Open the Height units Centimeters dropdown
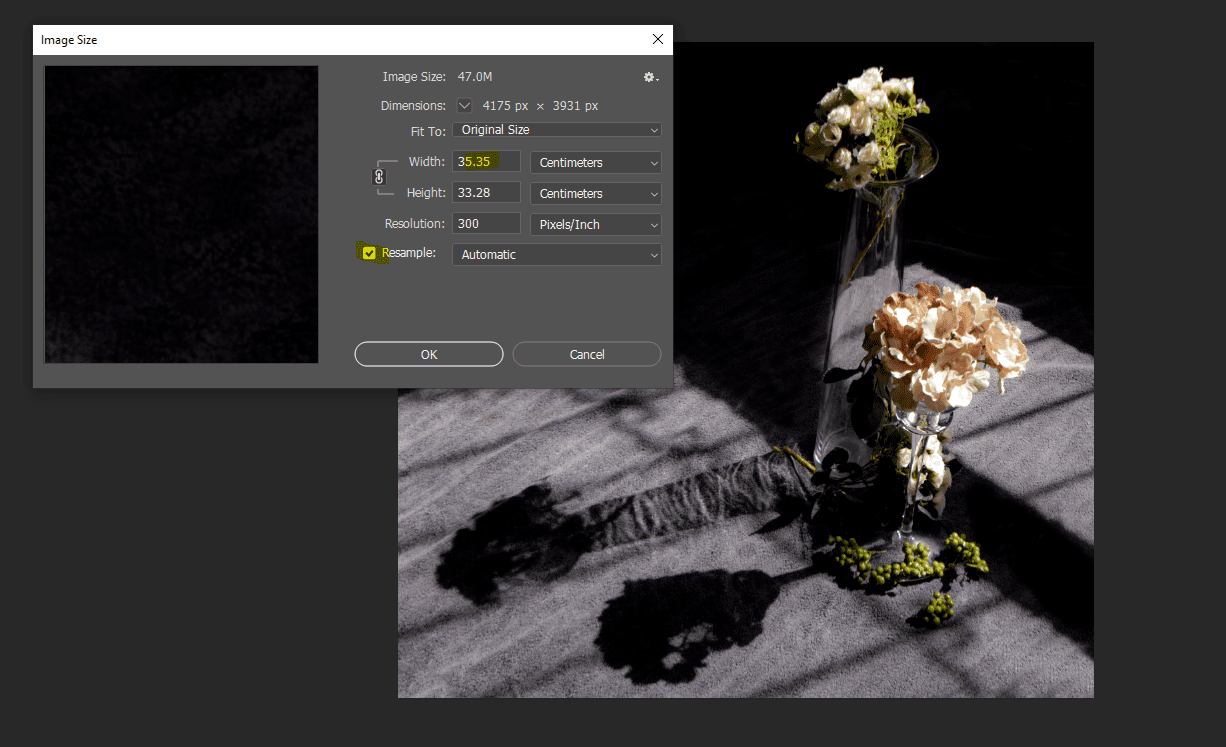 tap(597, 193)
